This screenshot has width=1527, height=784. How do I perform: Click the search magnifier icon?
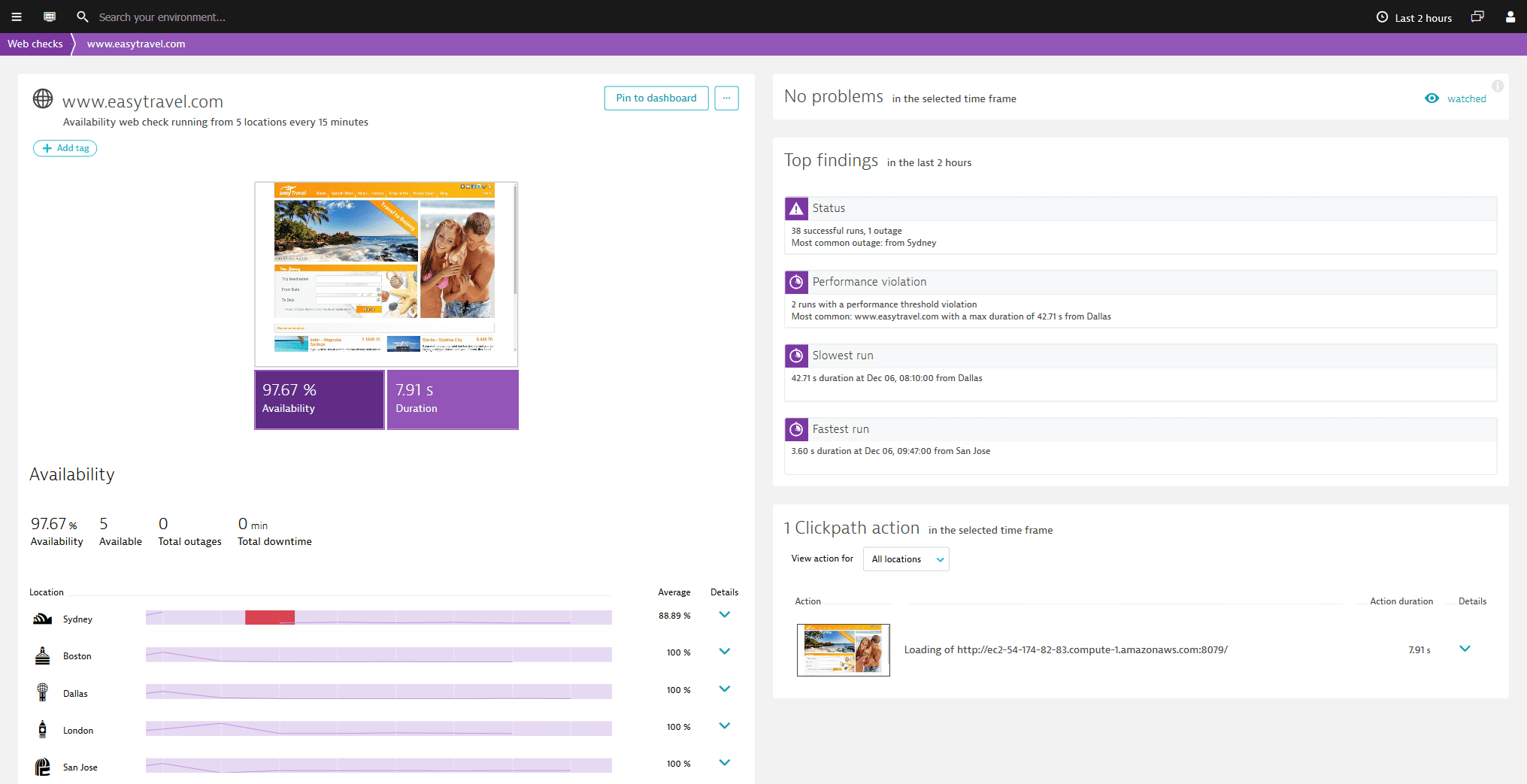pos(83,17)
